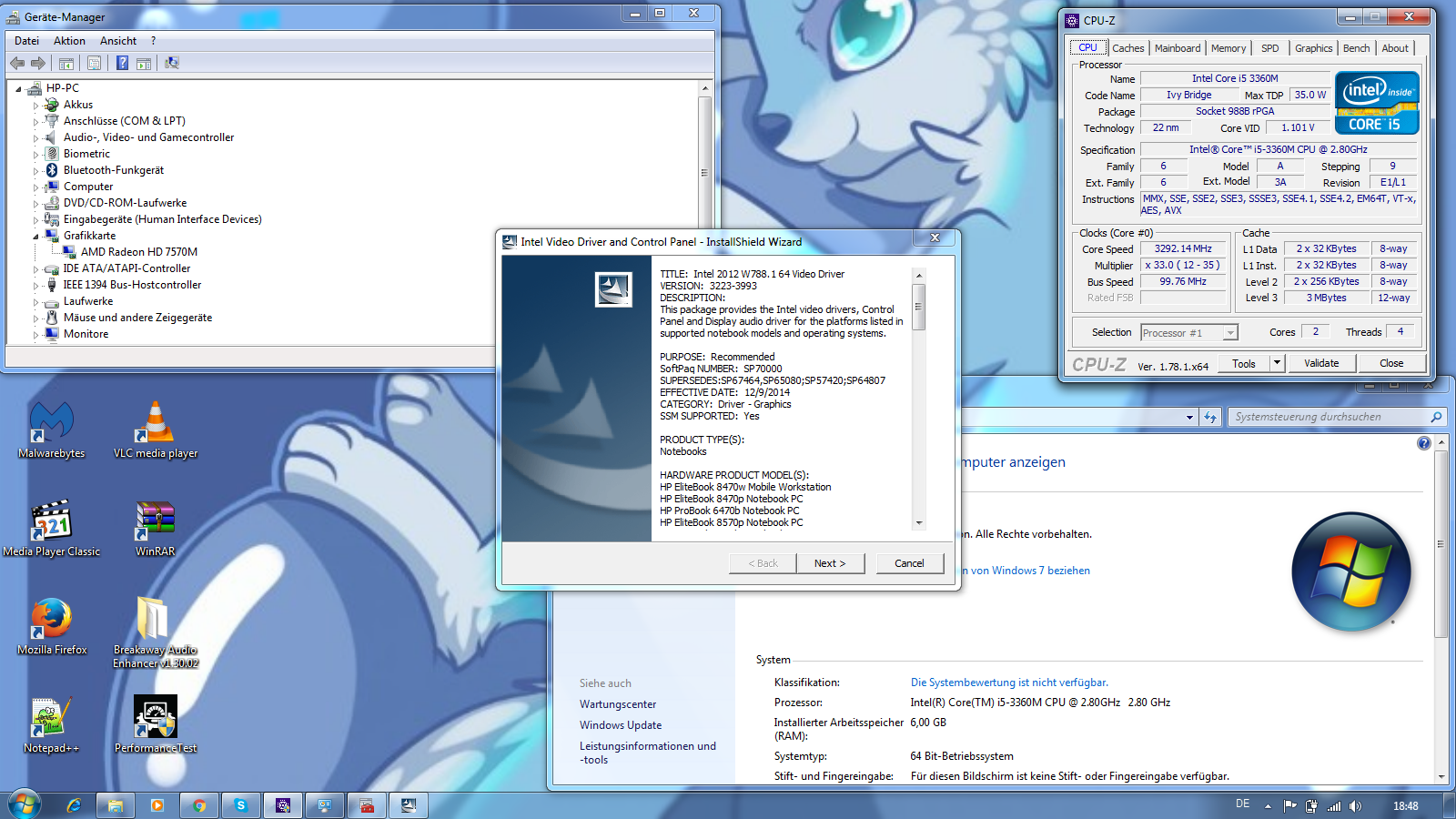This screenshot has height=819, width=1456.
Task: Expand the Akkus tree node
Action: coord(35,106)
